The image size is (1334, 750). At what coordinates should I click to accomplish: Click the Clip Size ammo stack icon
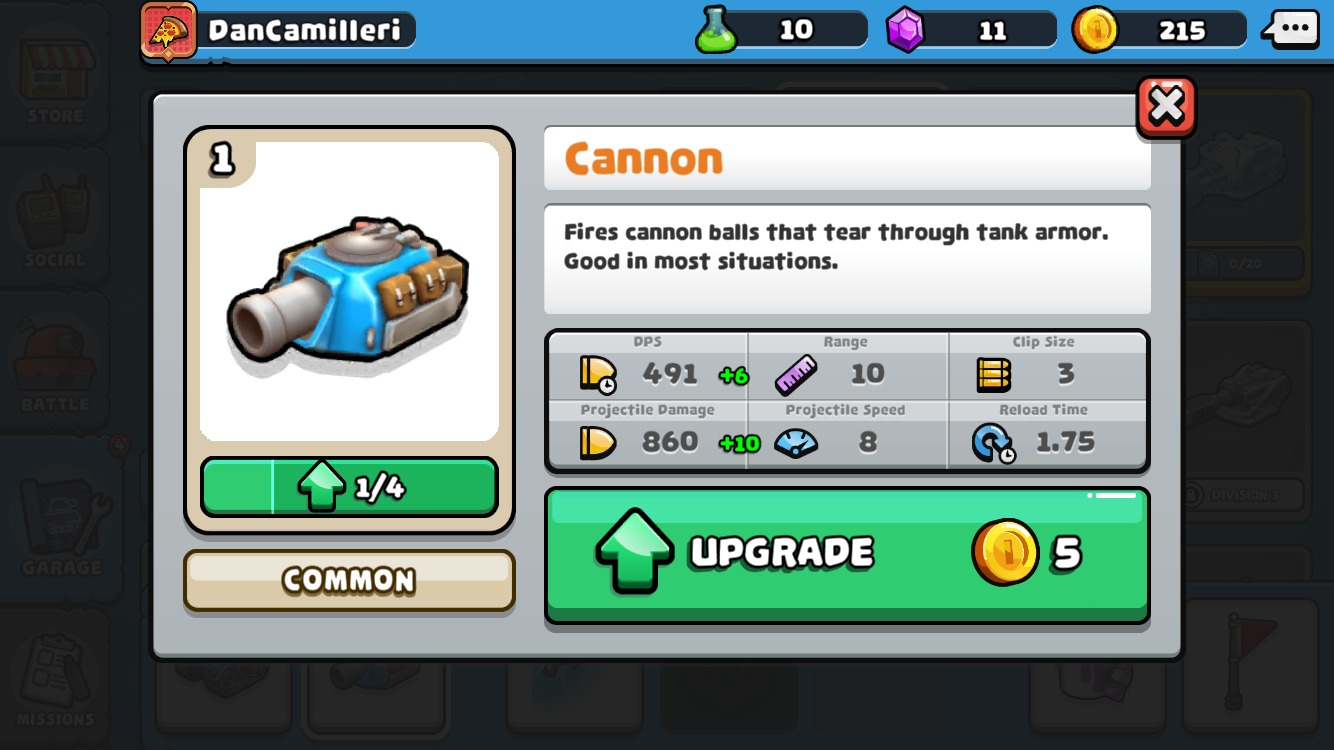pos(993,375)
